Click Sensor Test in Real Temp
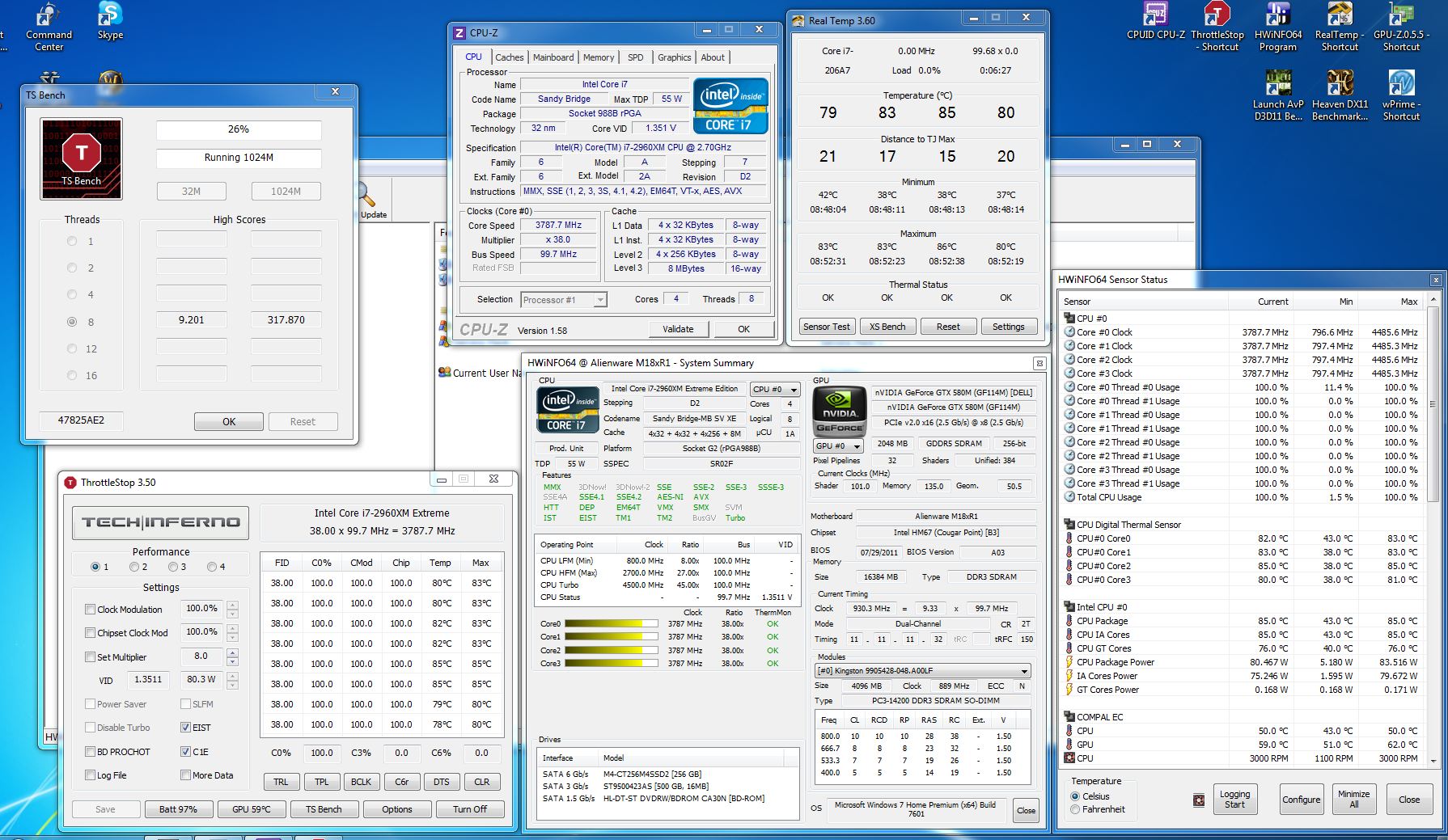This screenshot has height=840, width=1448. tap(826, 327)
